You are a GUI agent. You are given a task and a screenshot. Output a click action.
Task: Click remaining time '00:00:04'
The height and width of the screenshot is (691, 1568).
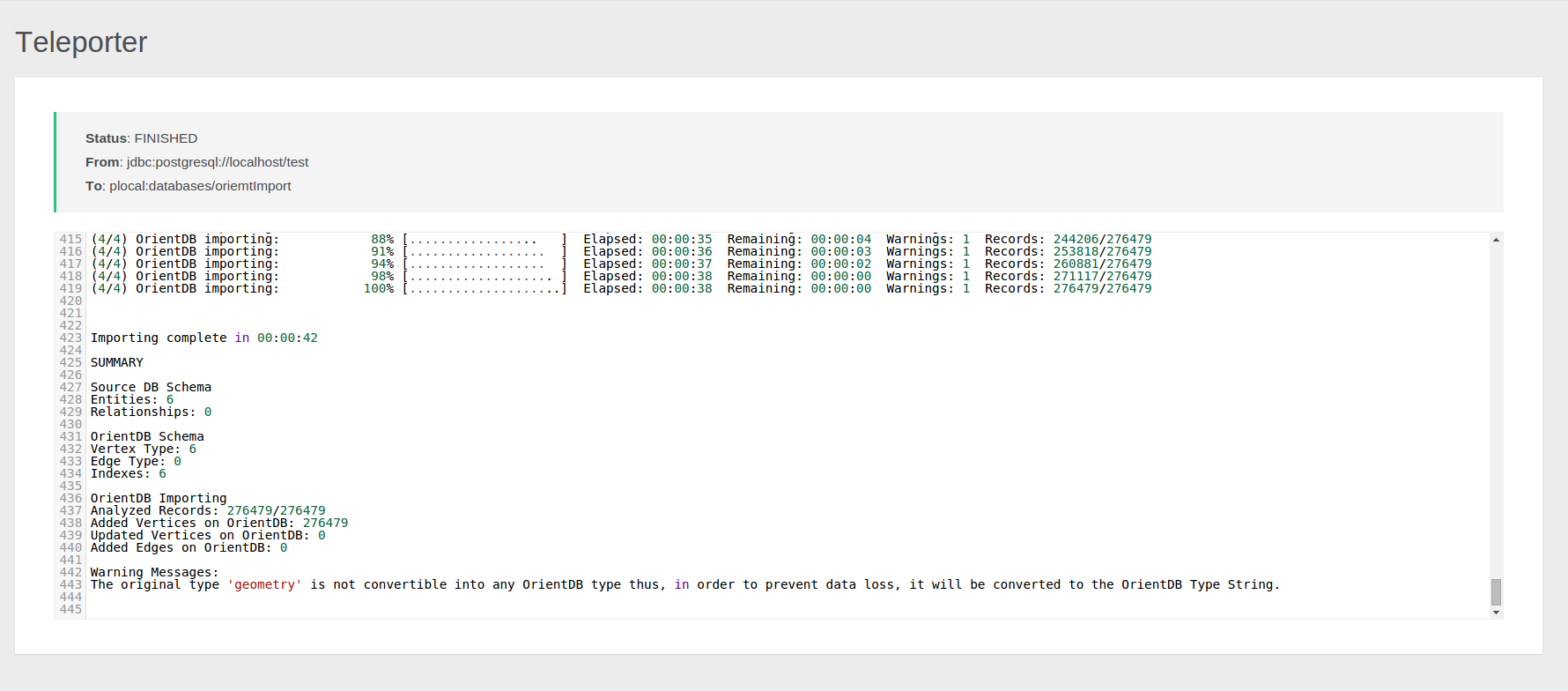[841, 239]
